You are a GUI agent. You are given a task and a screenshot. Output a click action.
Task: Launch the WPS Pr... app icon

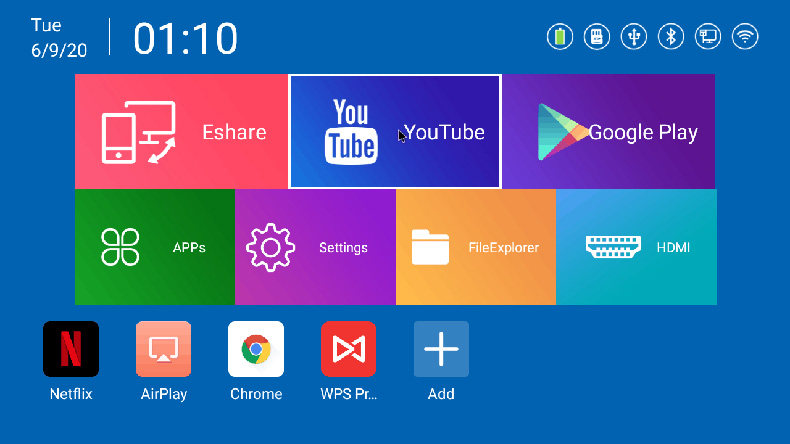[x=349, y=349]
